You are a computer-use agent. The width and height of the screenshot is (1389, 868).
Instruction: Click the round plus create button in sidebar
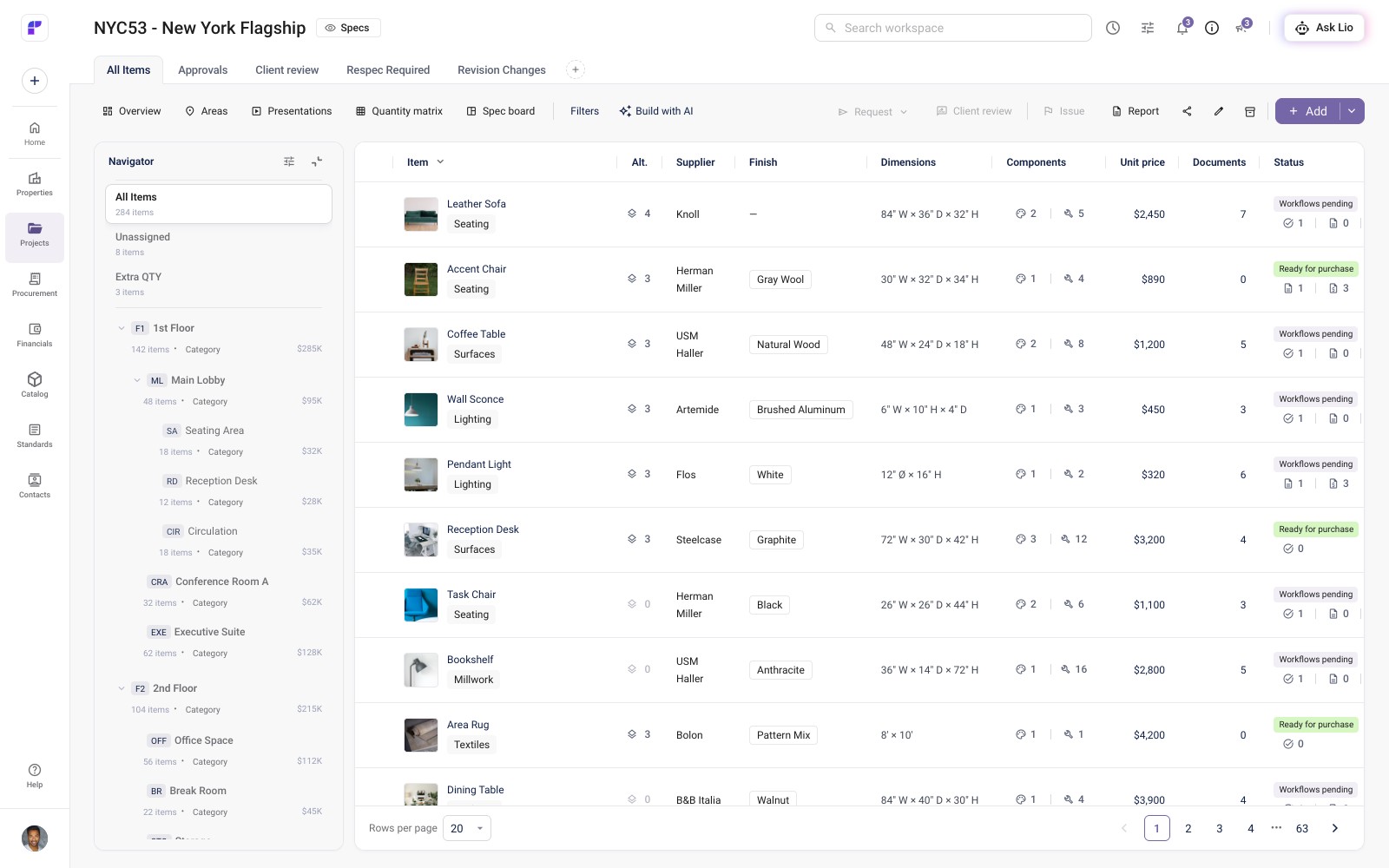pos(35,81)
